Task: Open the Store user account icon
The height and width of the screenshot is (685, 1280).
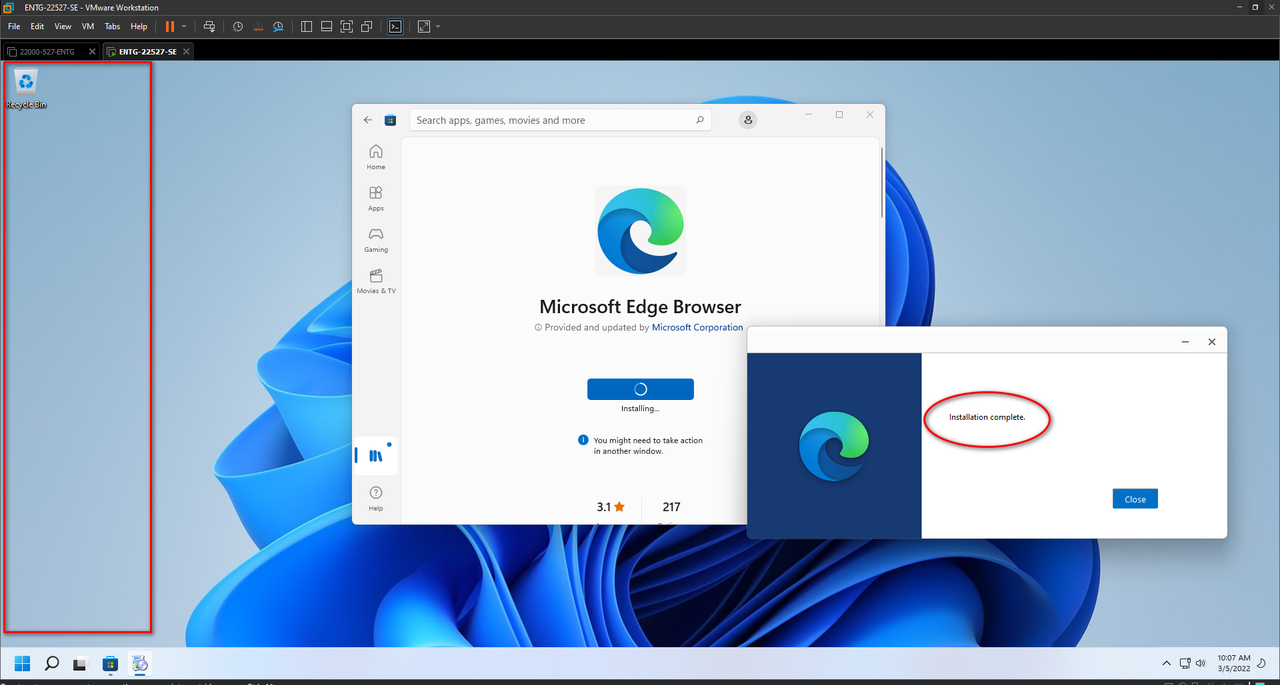Action: coord(749,120)
